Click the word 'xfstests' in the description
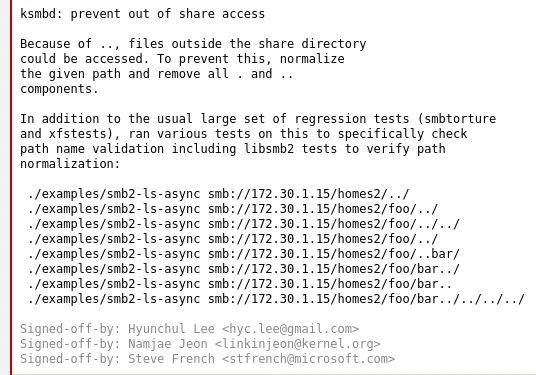The width and height of the screenshot is (536, 375). point(78,134)
